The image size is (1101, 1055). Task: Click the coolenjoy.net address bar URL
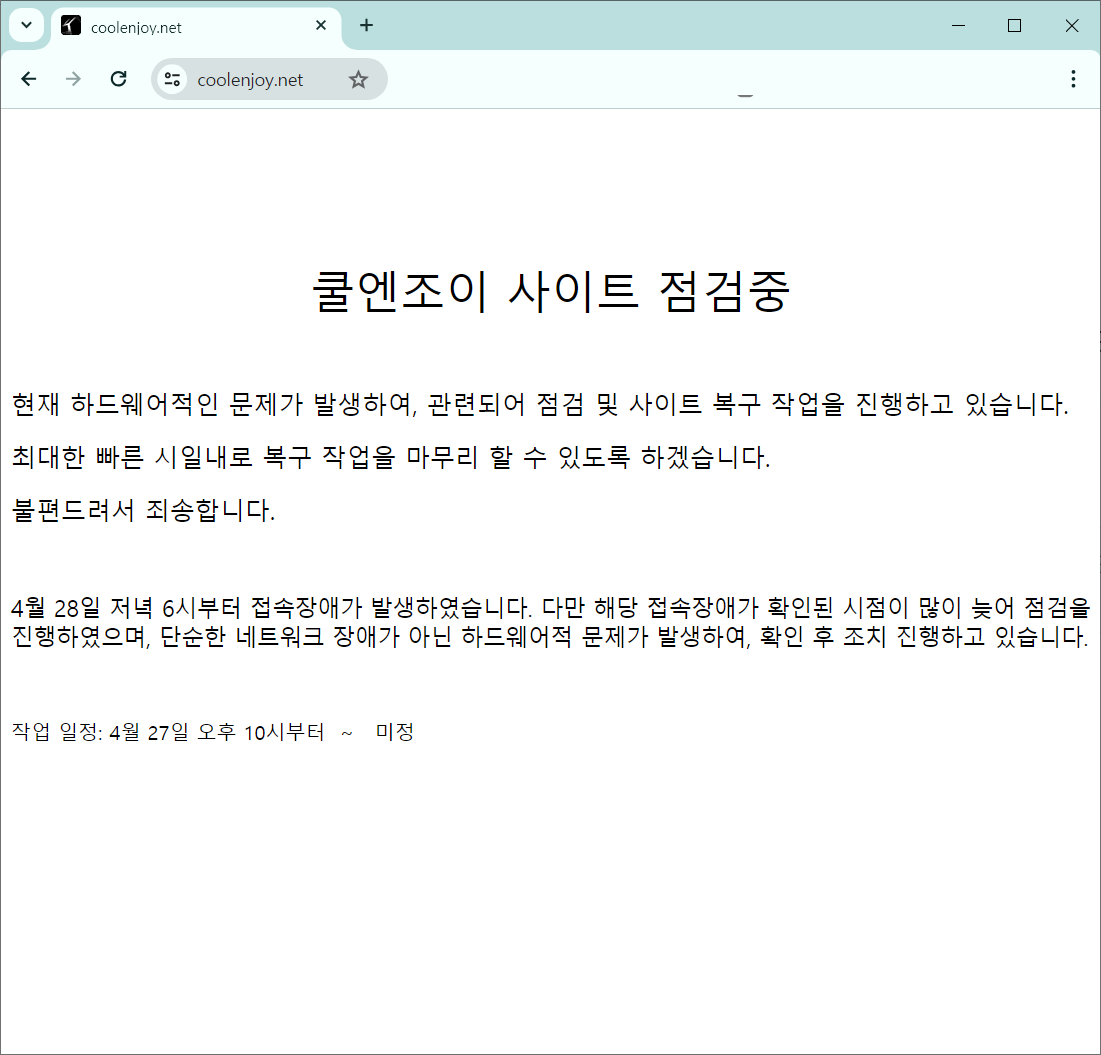click(250, 80)
